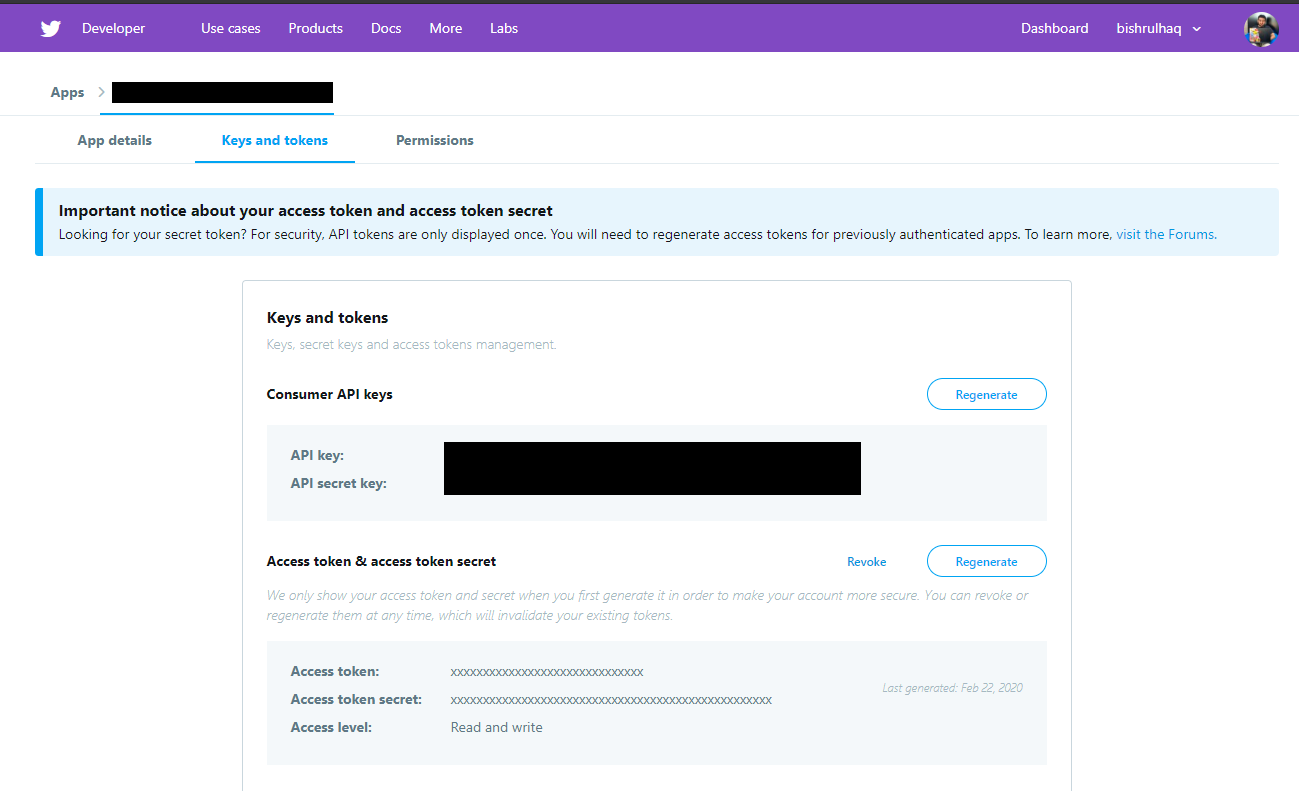The image size is (1299, 791).
Task: Open the Dashboard link
Action: coord(1054,28)
